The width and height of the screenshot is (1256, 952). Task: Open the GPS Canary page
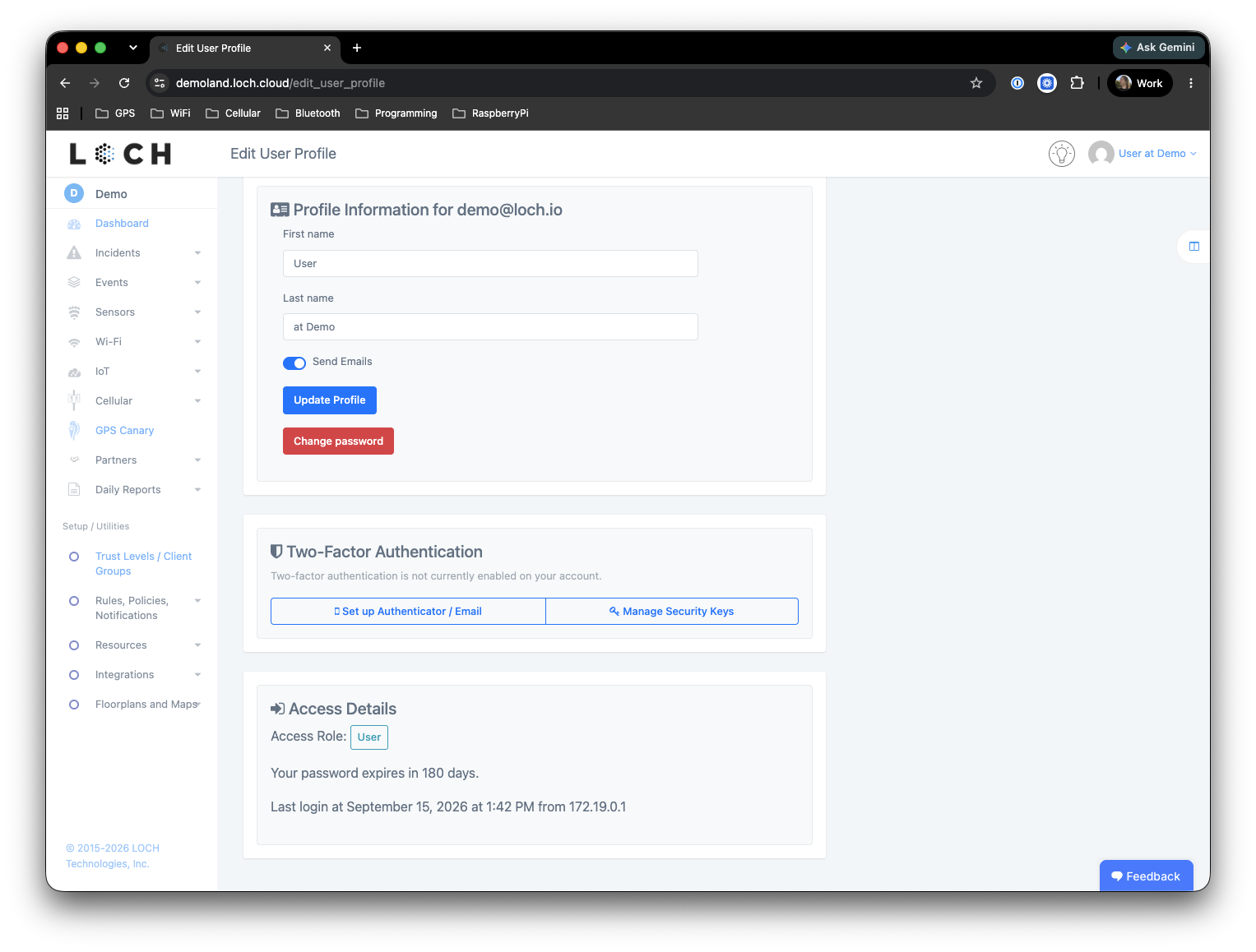coord(124,431)
